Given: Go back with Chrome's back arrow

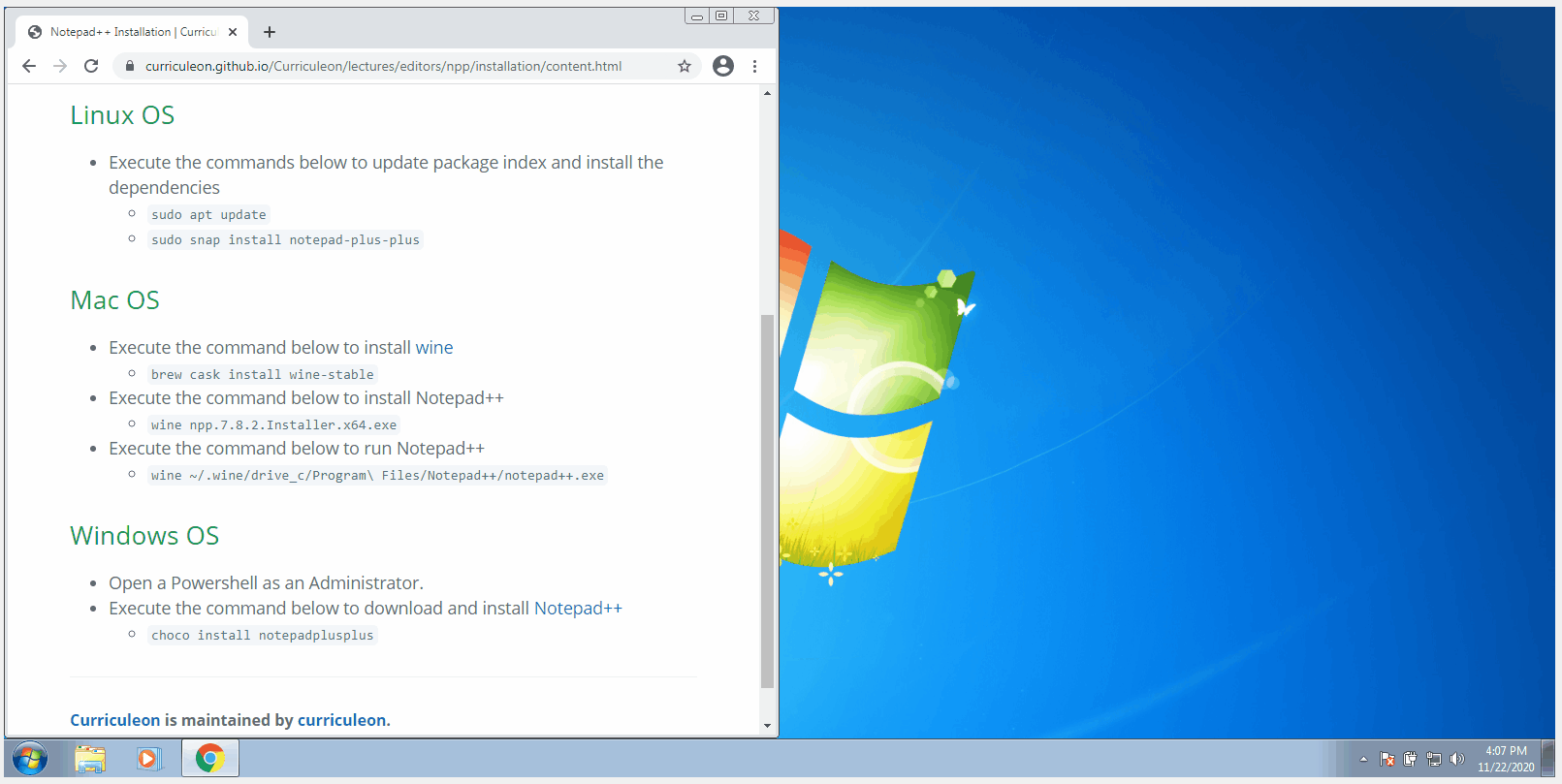Looking at the screenshot, I should click(x=29, y=66).
